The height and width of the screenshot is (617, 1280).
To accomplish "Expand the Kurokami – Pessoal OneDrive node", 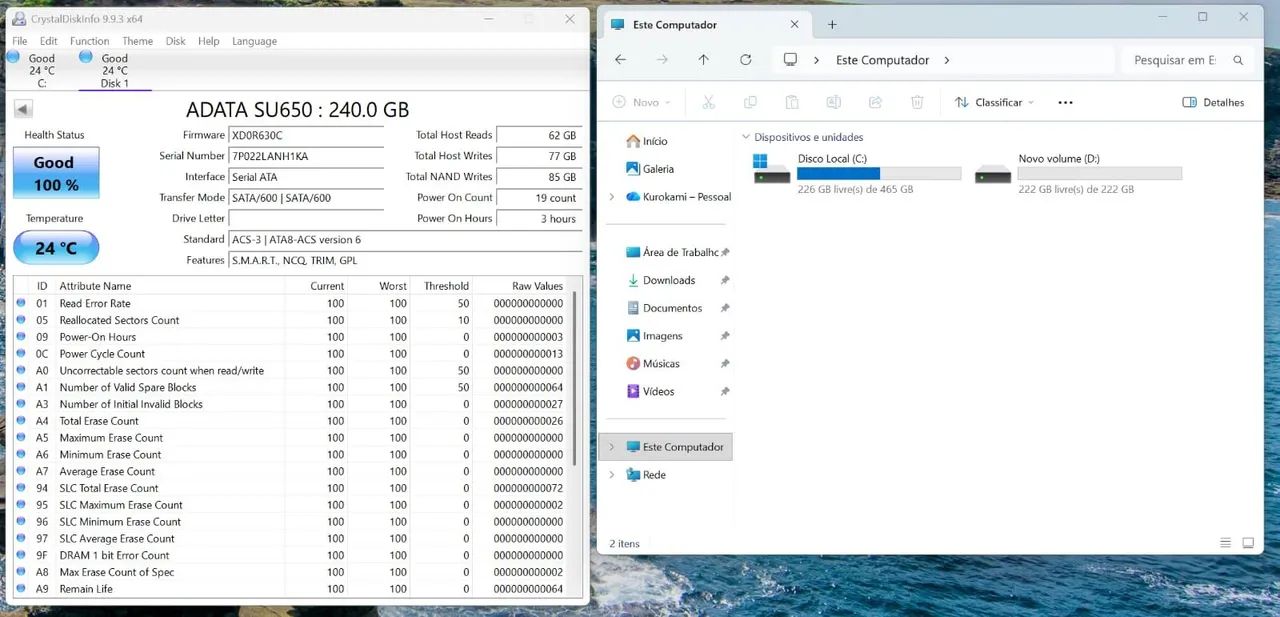I will [612, 197].
